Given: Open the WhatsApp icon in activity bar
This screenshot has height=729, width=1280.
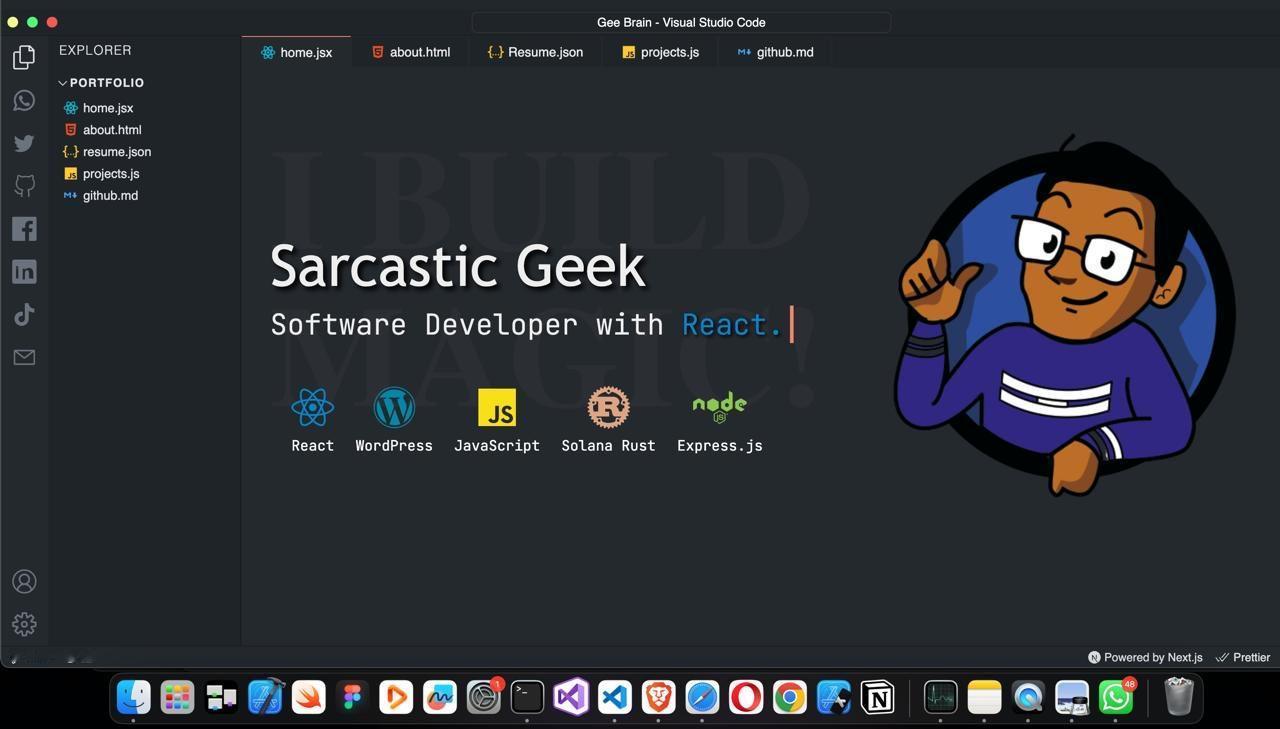Looking at the screenshot, I should pos(24,101).
